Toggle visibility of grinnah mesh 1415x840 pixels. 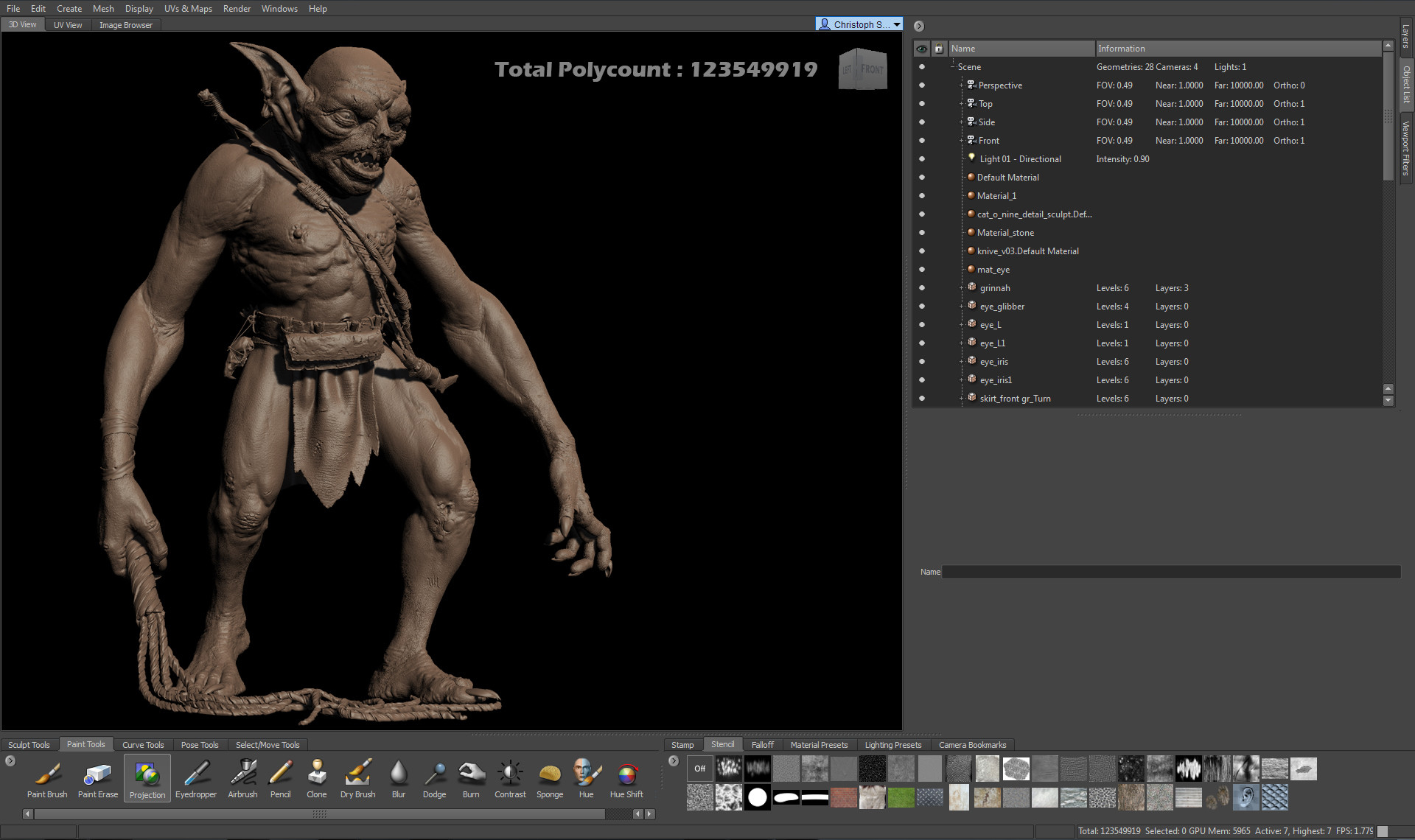[x=921, y=288]
